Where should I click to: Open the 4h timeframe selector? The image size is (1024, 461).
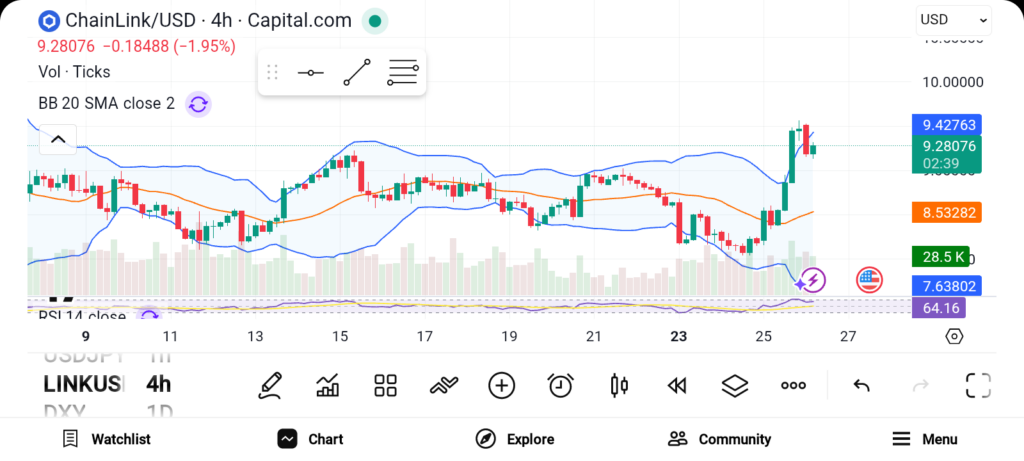coord(158,384)
